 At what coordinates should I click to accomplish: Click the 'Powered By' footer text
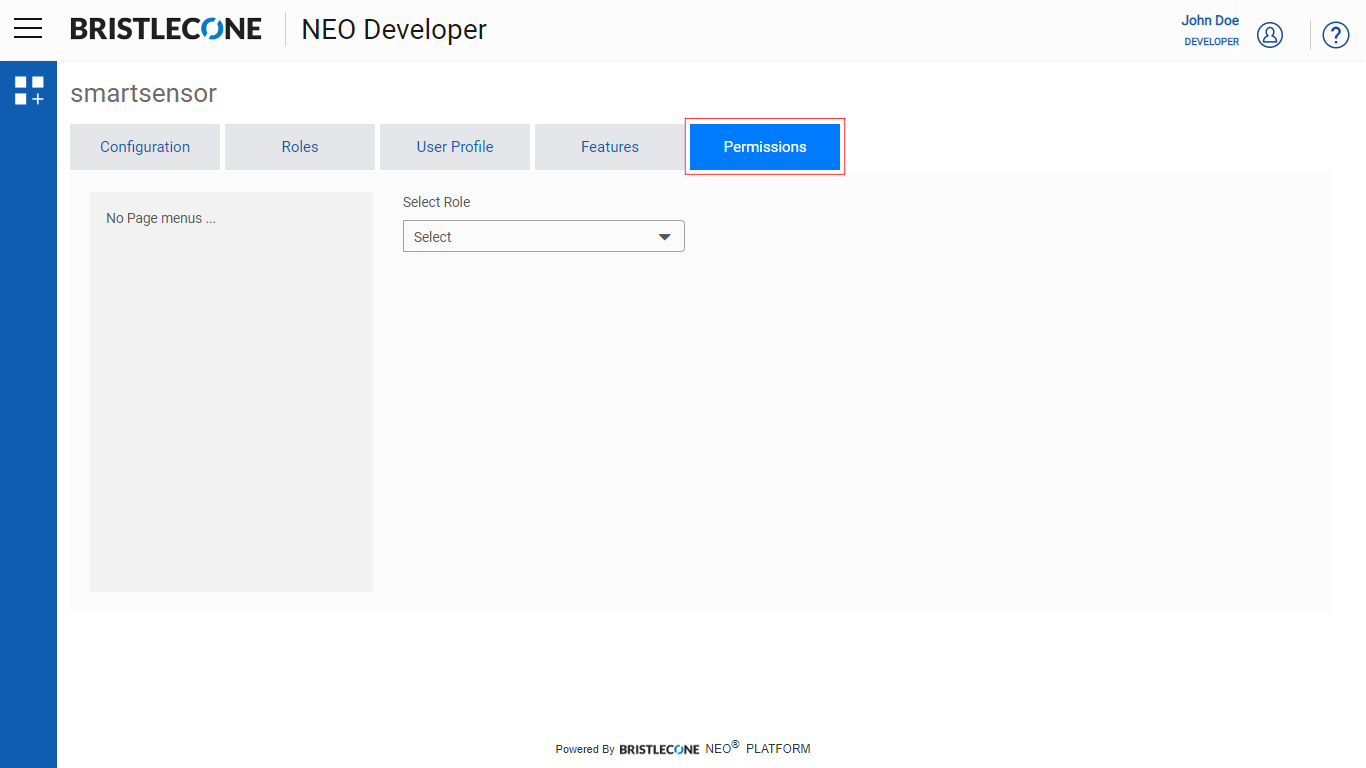click(585, 749)
